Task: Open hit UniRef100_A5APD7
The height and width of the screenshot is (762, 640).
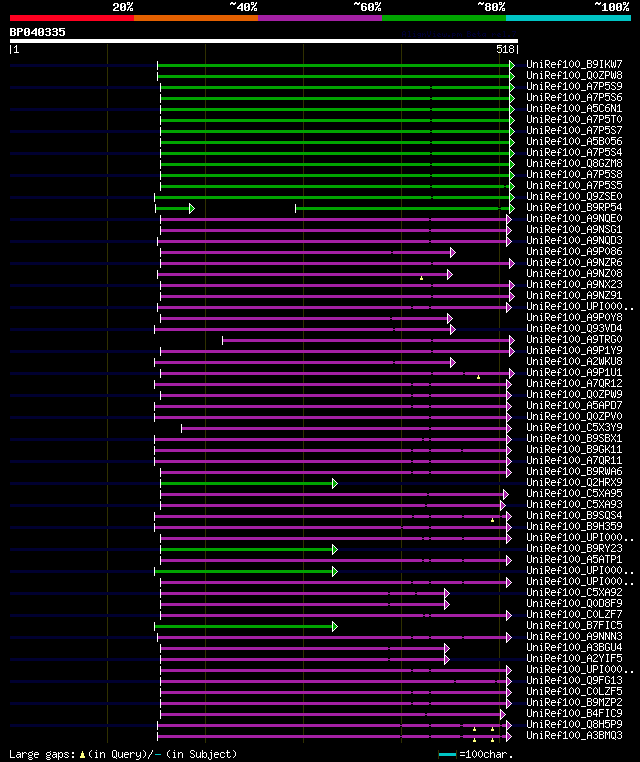Action: (x=574, y=405)
